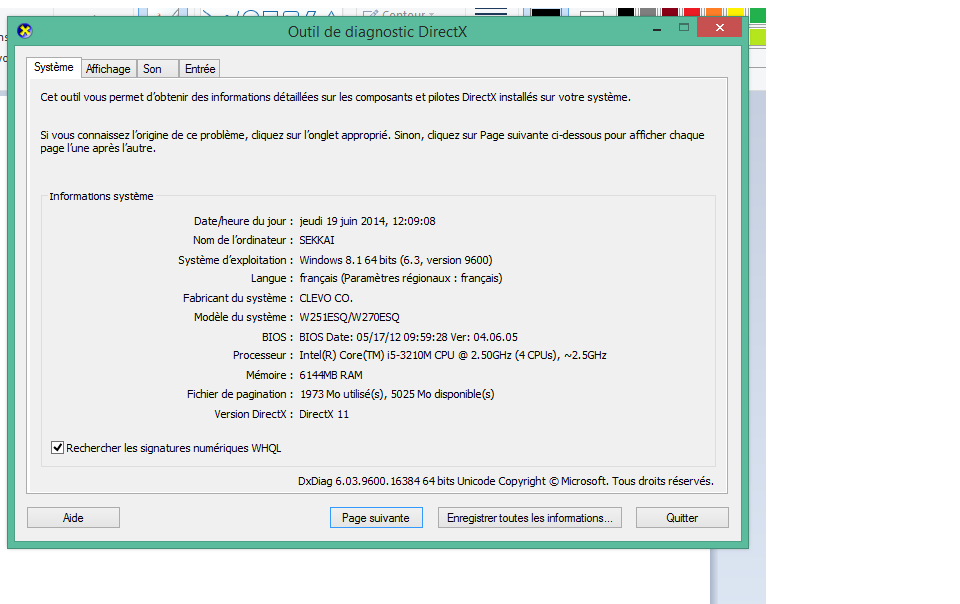Click the 'Fichier de pagination :' label
Image resolution: width=960 pixels, height=604 pixels.
[x=240, y=394]
